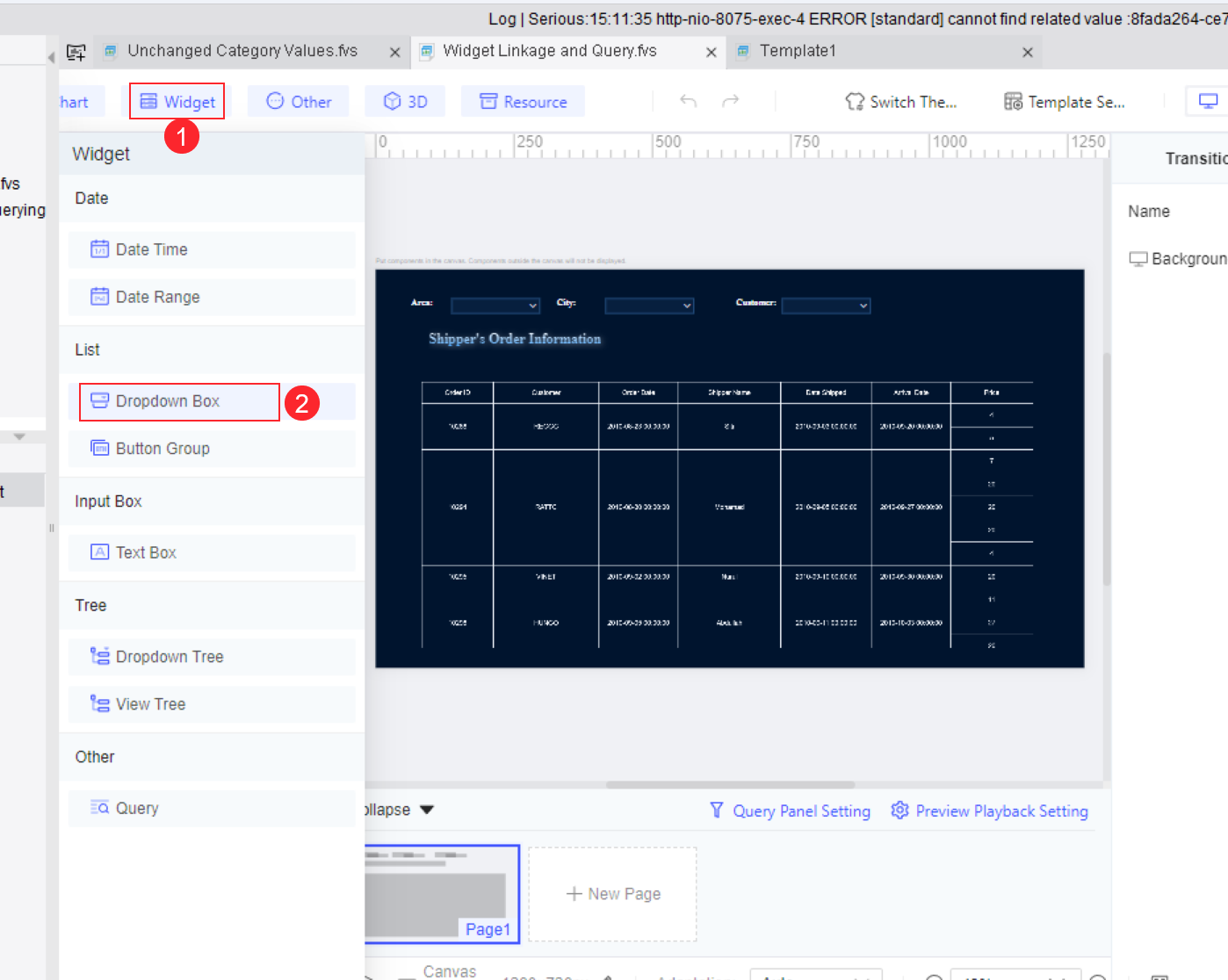Open the 3D toolbar category
The image size is (1228, 980).
point(405,102)
